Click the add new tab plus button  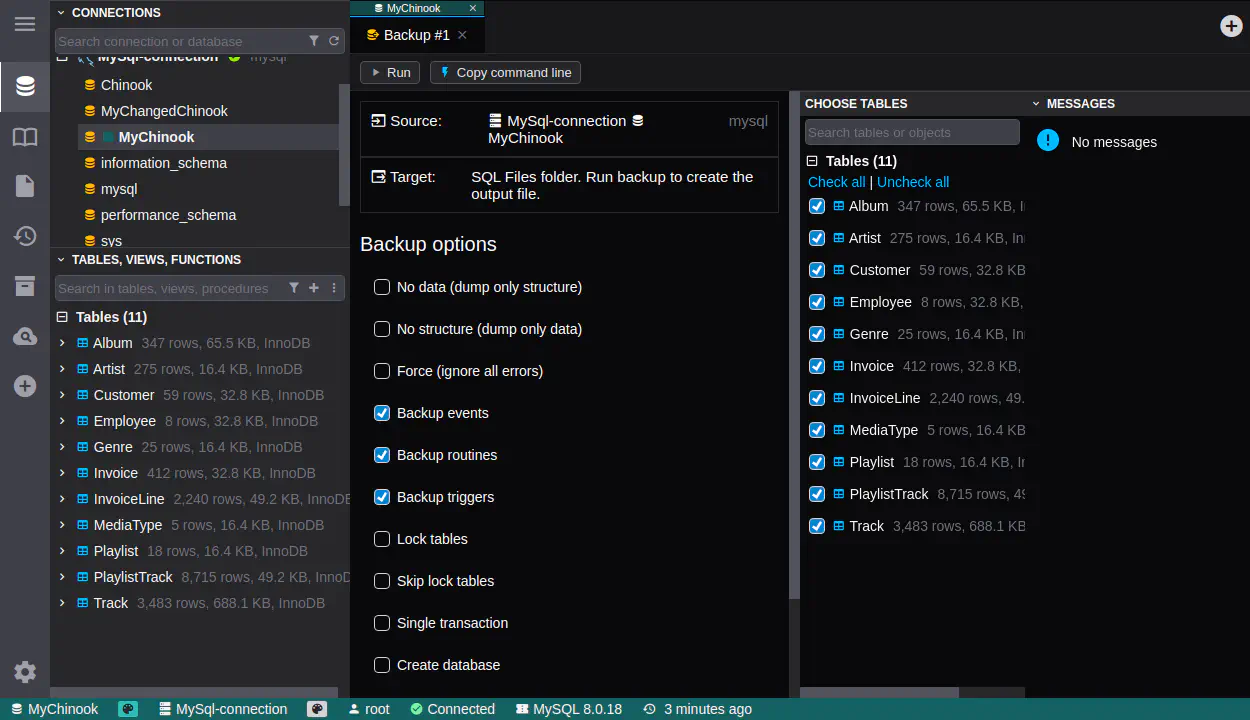1232,26
